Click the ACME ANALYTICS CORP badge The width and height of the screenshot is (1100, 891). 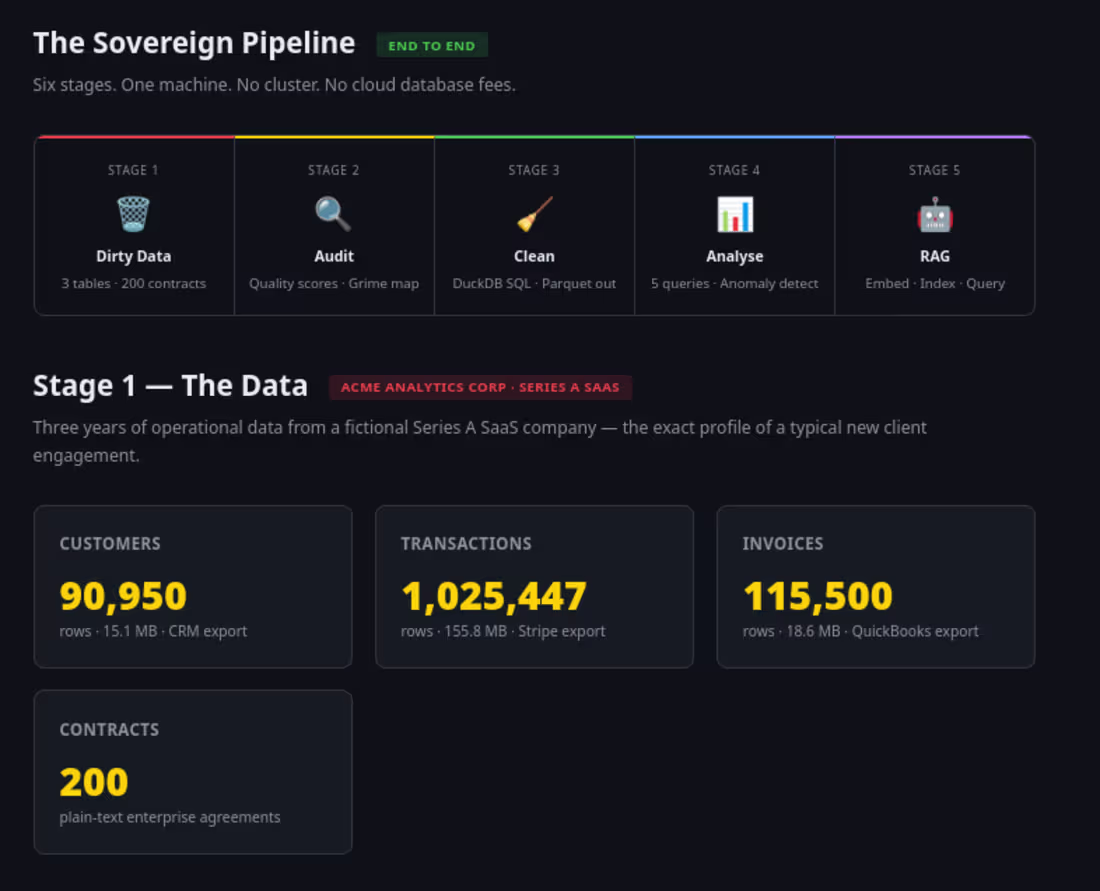[481, 387]
